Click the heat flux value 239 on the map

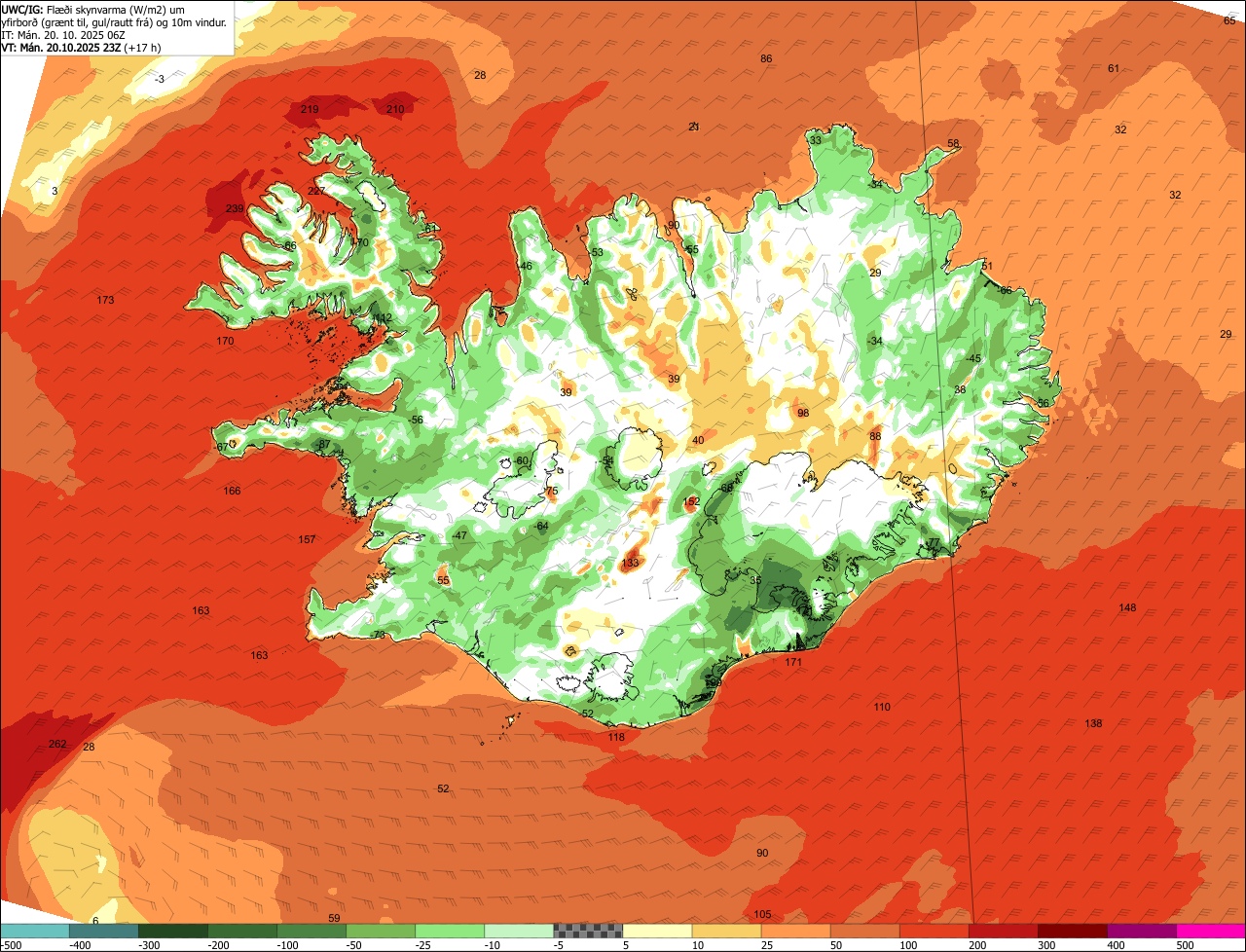click(235, 209)
